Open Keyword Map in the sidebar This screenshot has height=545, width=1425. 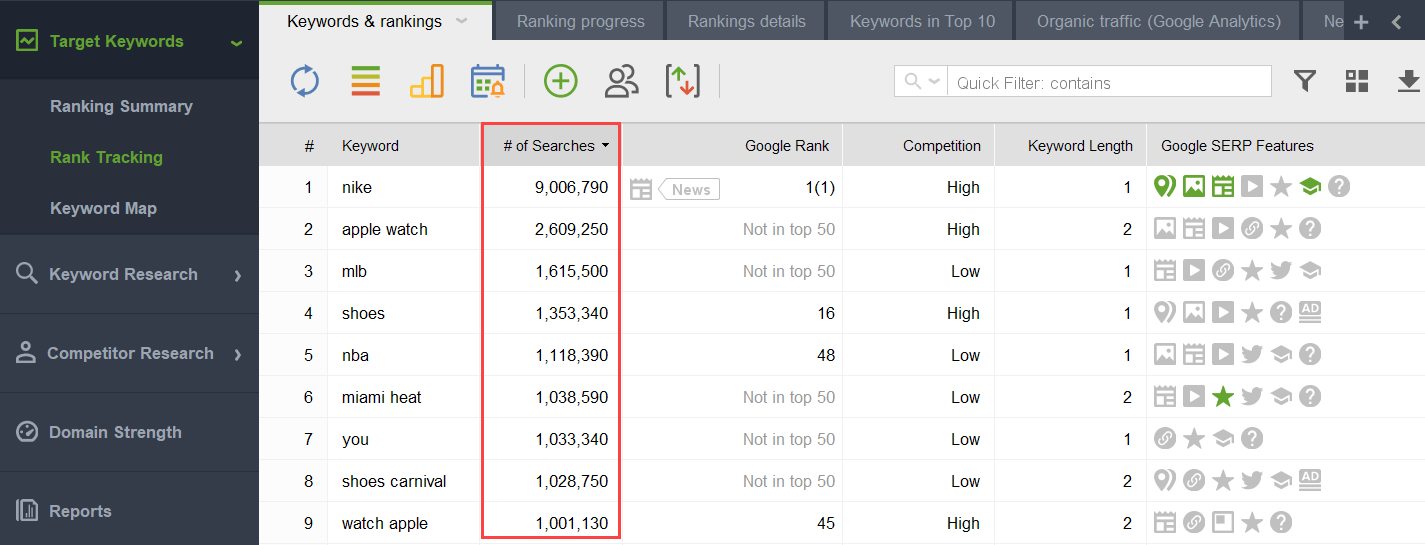[x=103, y=208]
